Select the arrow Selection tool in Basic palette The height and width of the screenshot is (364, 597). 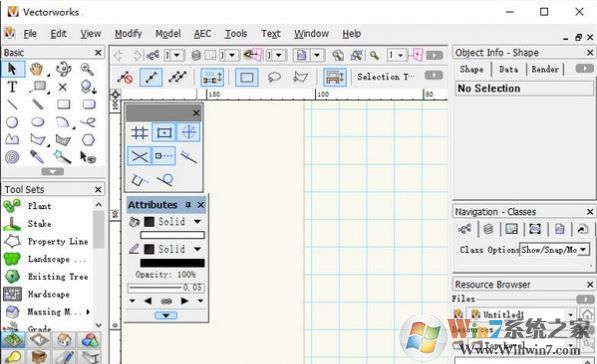(12, 69)
